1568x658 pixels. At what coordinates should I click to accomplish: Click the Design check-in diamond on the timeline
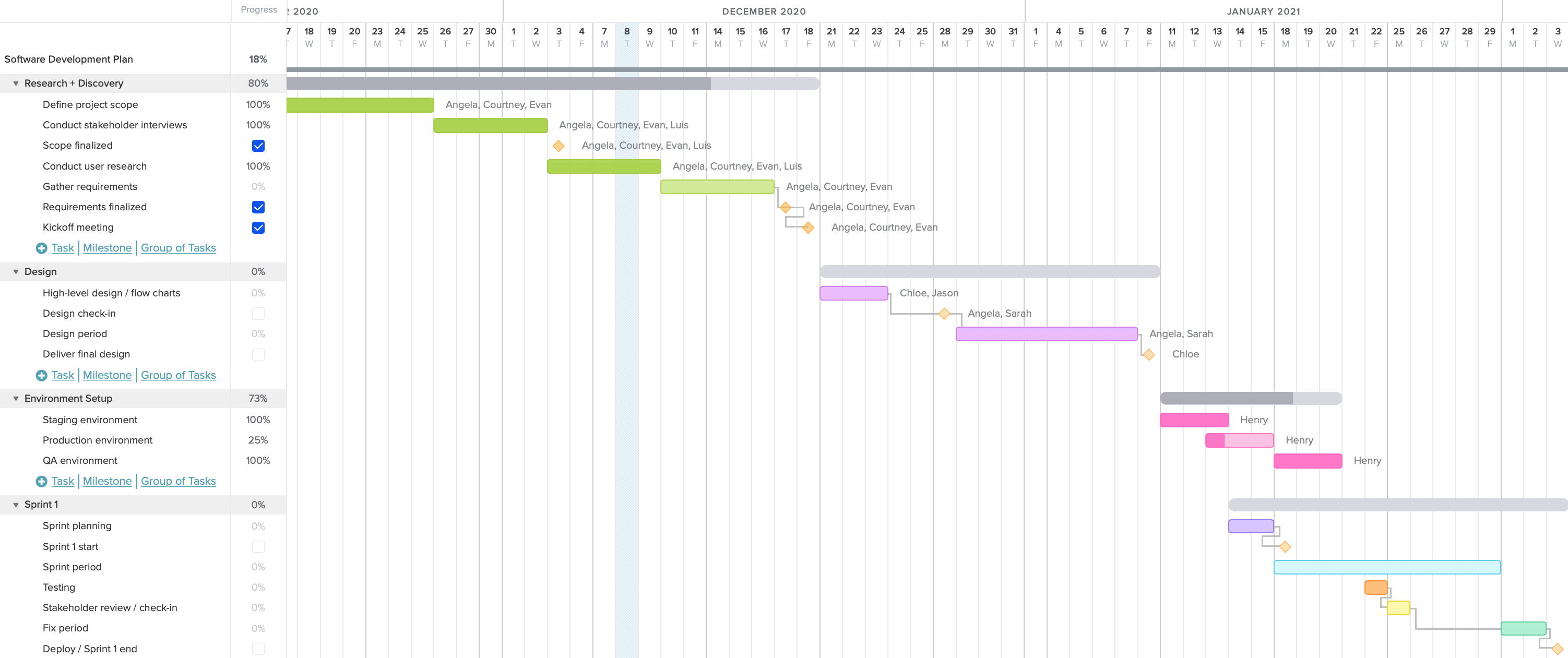pos(945,314)
